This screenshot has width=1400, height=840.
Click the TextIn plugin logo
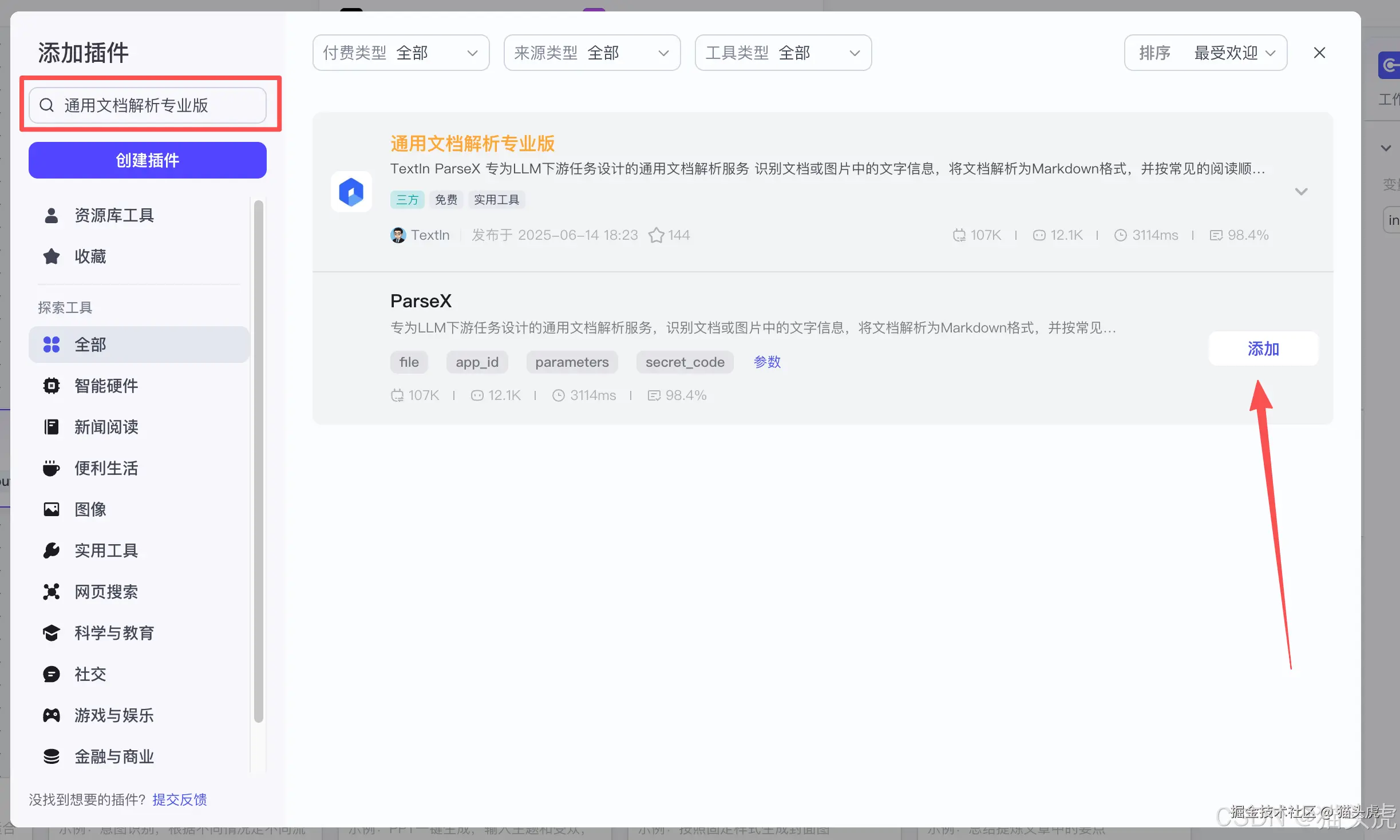coord(351,192)
